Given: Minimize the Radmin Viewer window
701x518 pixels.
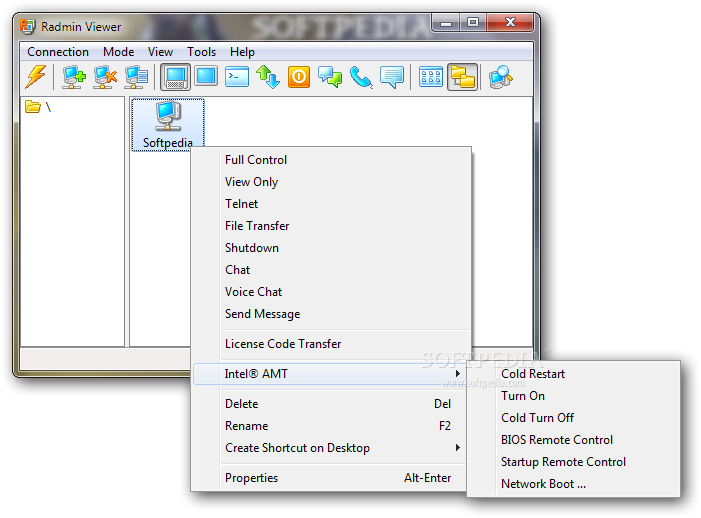Looking at the screenshot, I should [446, 22].
